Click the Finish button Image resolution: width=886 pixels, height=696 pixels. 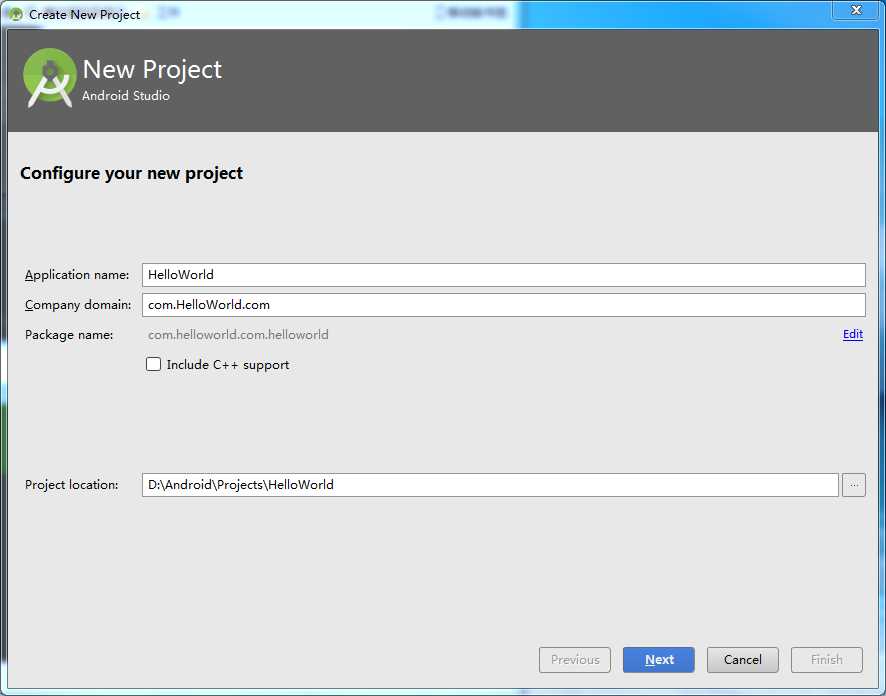tap(827, 660)
